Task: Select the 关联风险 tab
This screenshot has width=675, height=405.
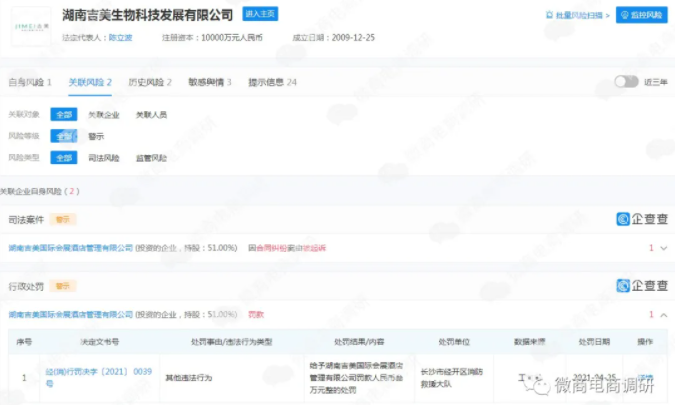Action: (89, 82)
